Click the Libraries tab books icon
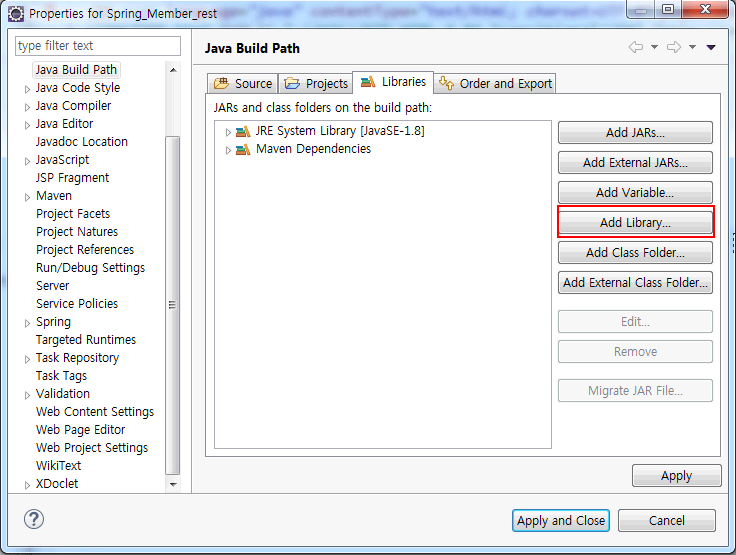The height and width of the screenshot is (555, 736). point(368,82)
